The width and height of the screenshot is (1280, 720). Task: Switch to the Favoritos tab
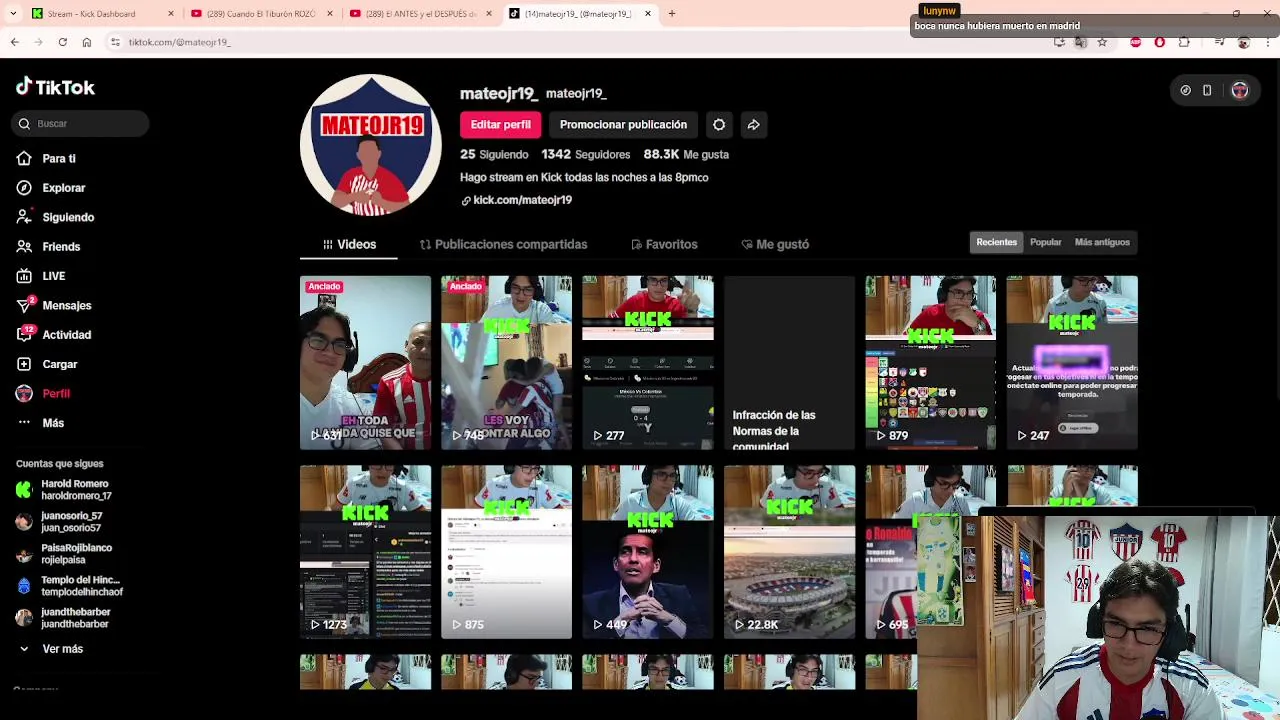pyautogui.click(x=664, y=244)
